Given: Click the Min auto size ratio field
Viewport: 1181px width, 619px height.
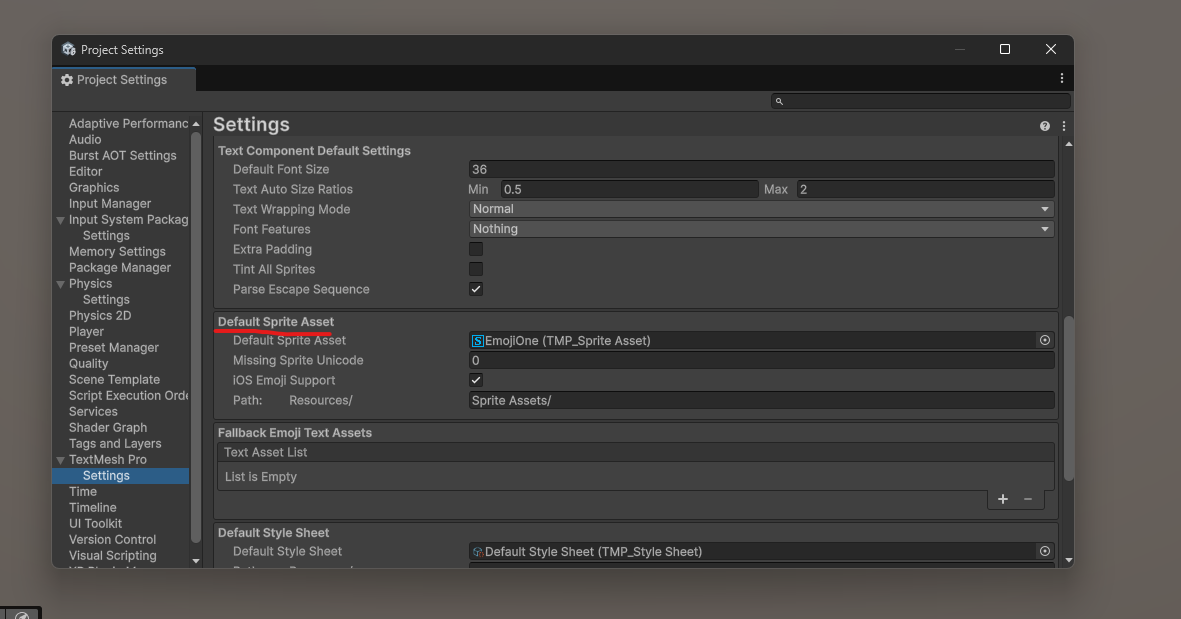Looking at the screenshot, I should tap(630, 189).
